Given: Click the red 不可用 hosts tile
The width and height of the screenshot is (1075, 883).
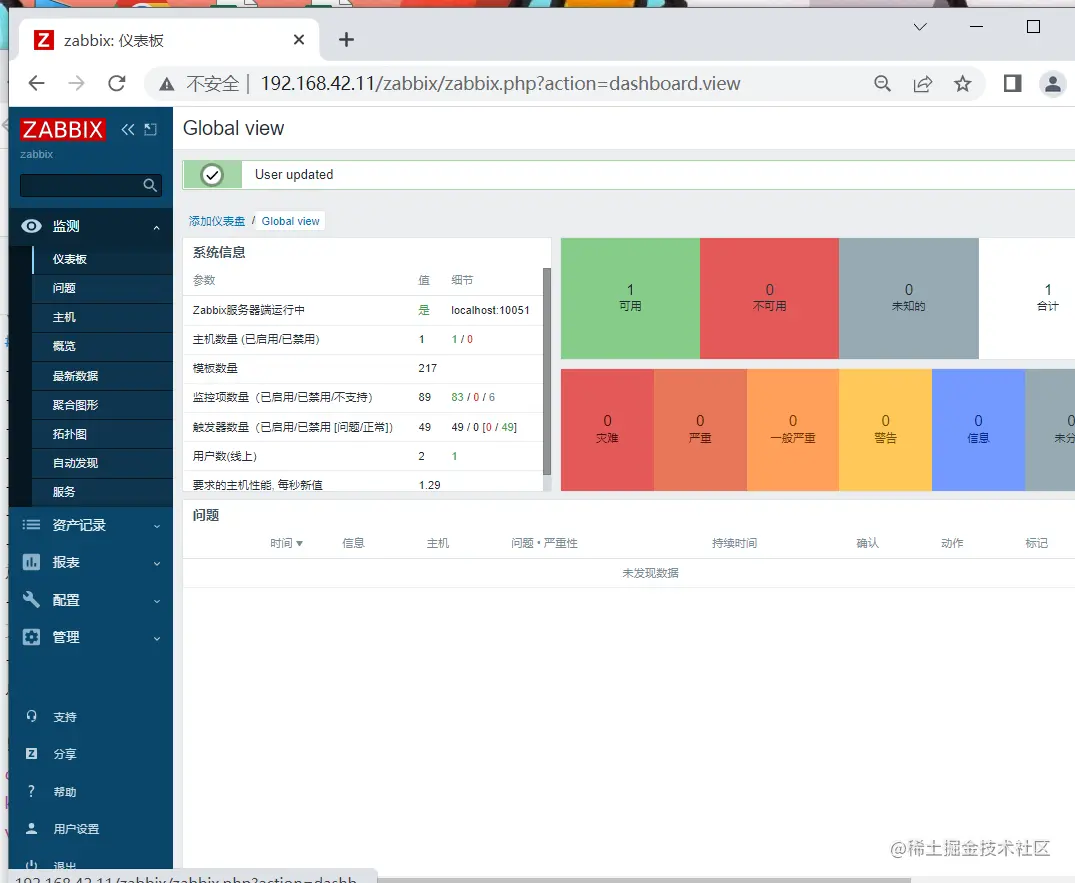Looking at the screenshot, I should click(769, 298).
